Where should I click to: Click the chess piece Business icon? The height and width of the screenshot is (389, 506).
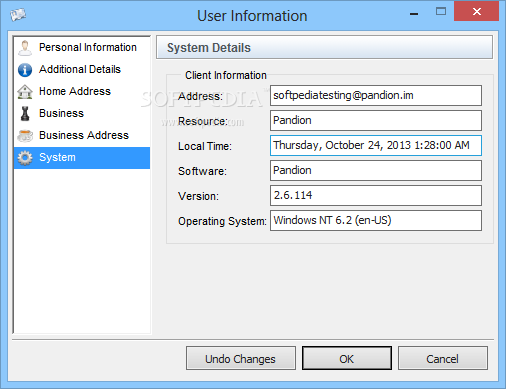point(25,114)
